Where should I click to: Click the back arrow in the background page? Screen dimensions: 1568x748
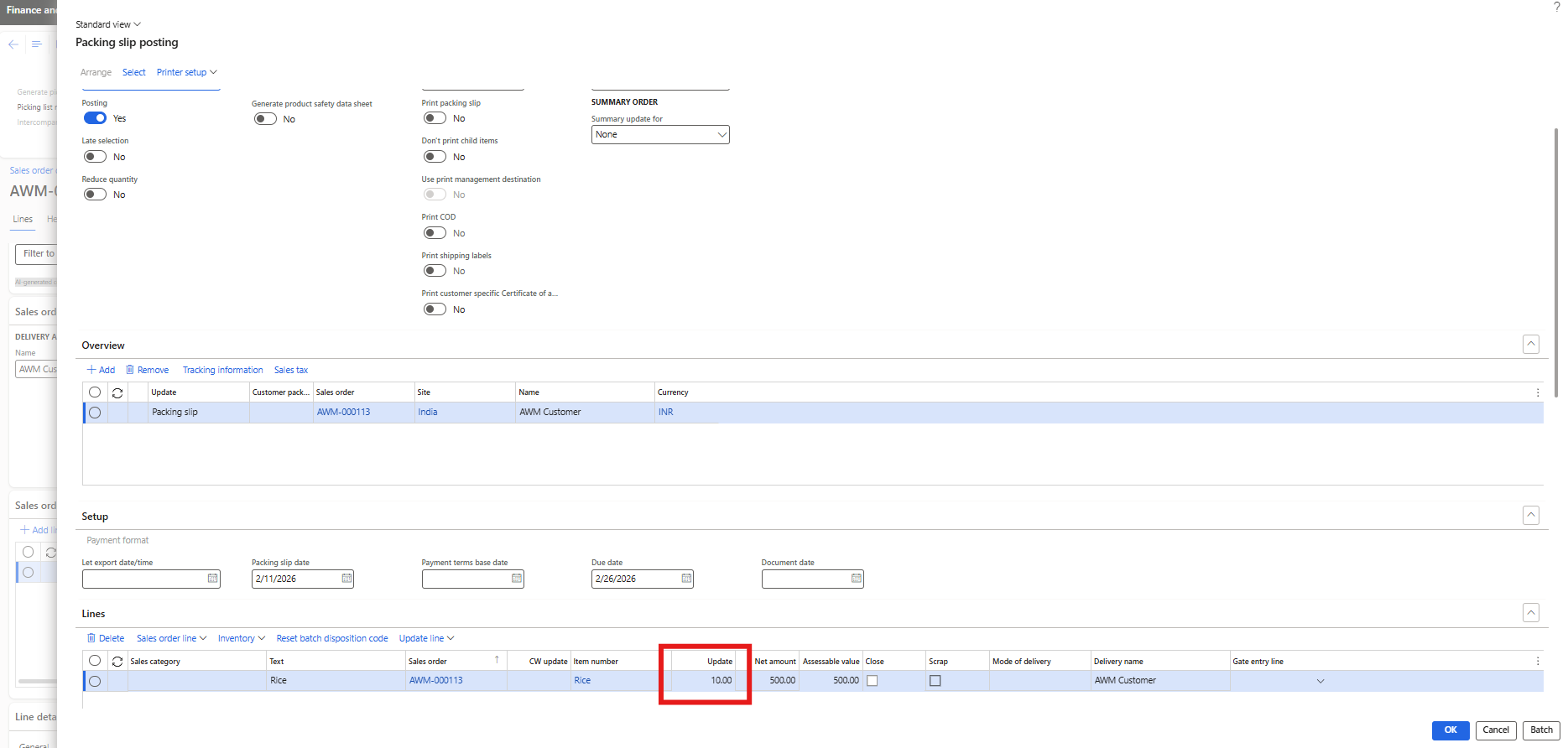click(x=13, y=44)
